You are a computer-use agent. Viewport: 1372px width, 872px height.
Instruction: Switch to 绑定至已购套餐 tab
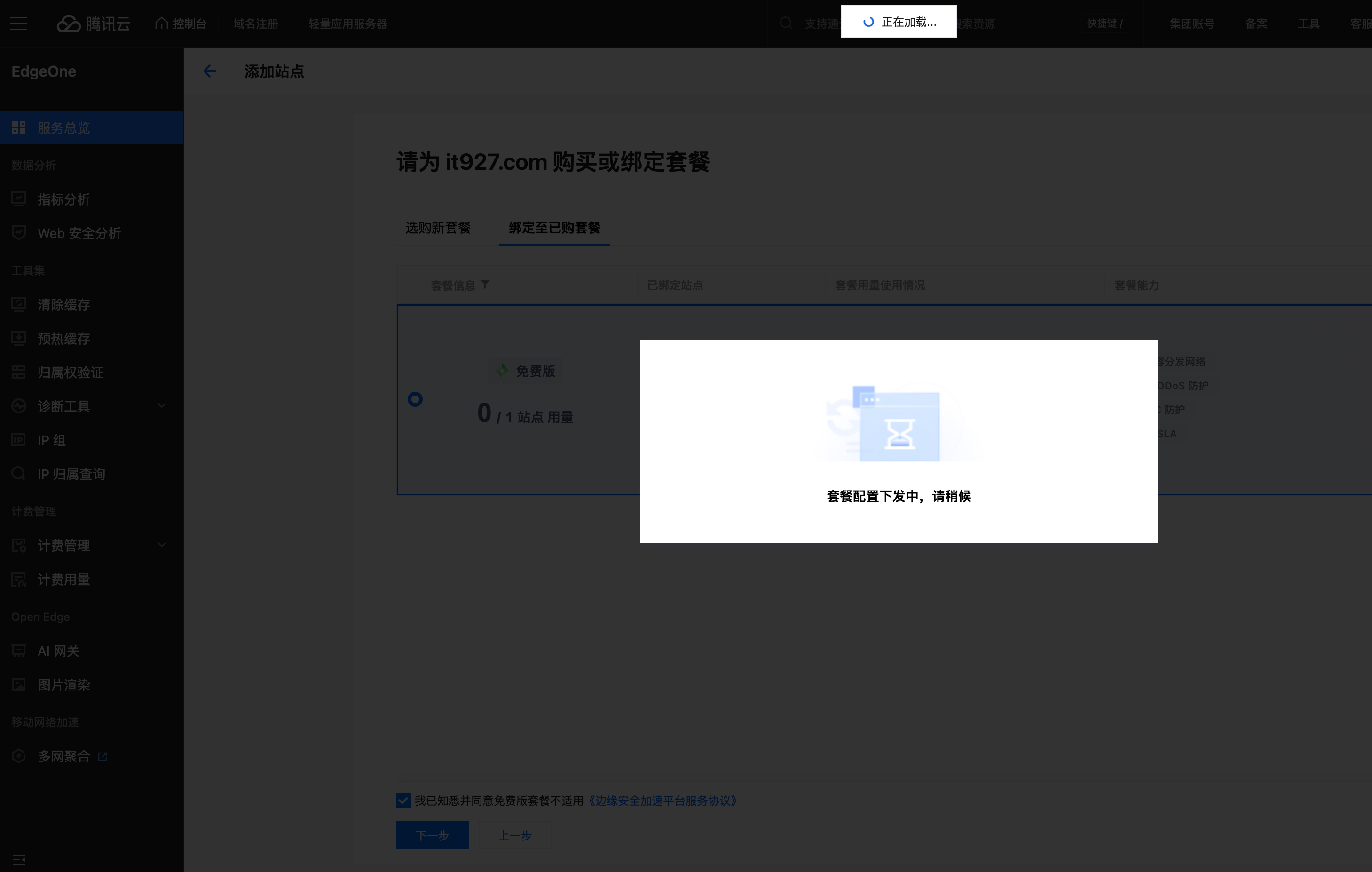point(554,227)
